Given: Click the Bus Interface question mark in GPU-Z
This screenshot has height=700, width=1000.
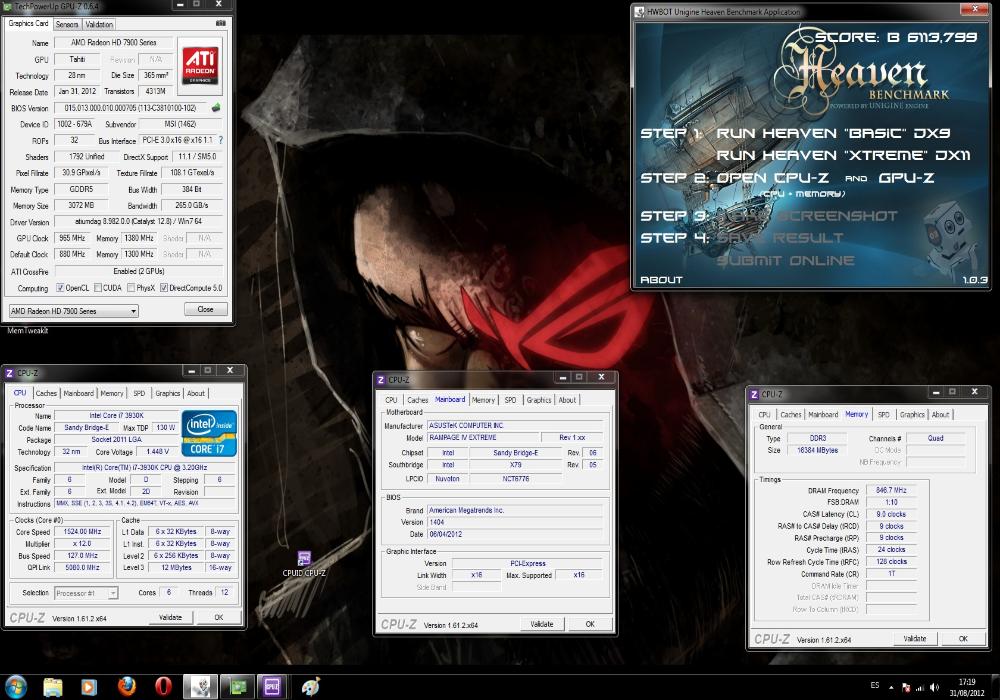Looking at the screenshot, I should click(x=221, y=140).
